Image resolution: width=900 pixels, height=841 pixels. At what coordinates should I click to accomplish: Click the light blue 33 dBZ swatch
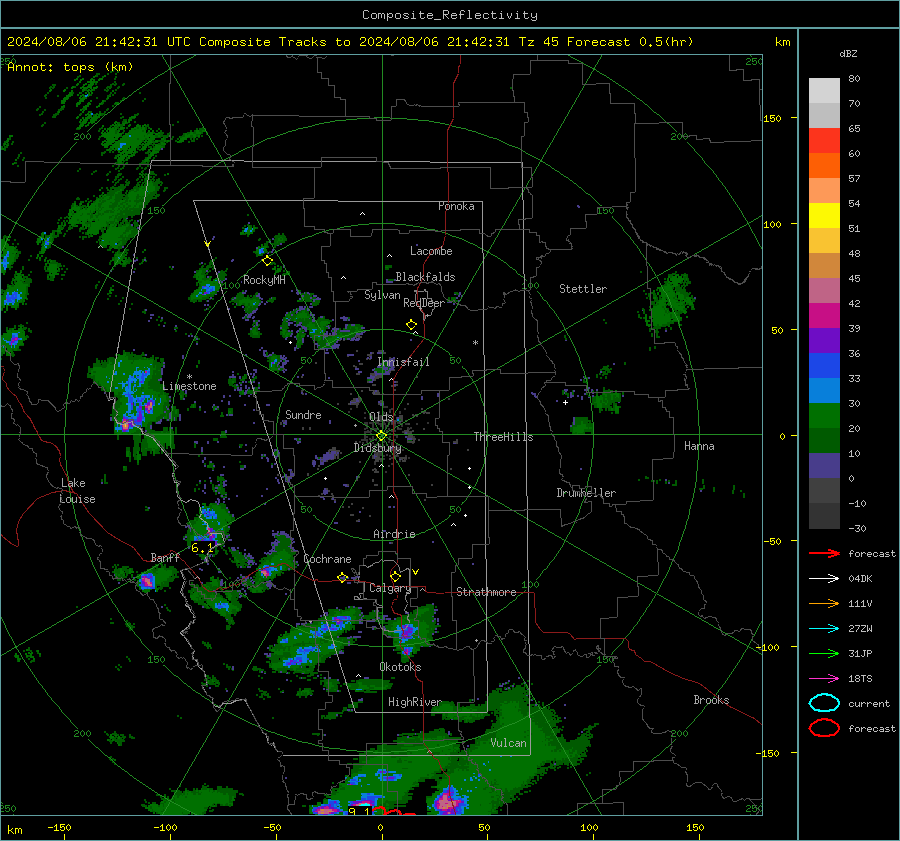coord(824,390)
